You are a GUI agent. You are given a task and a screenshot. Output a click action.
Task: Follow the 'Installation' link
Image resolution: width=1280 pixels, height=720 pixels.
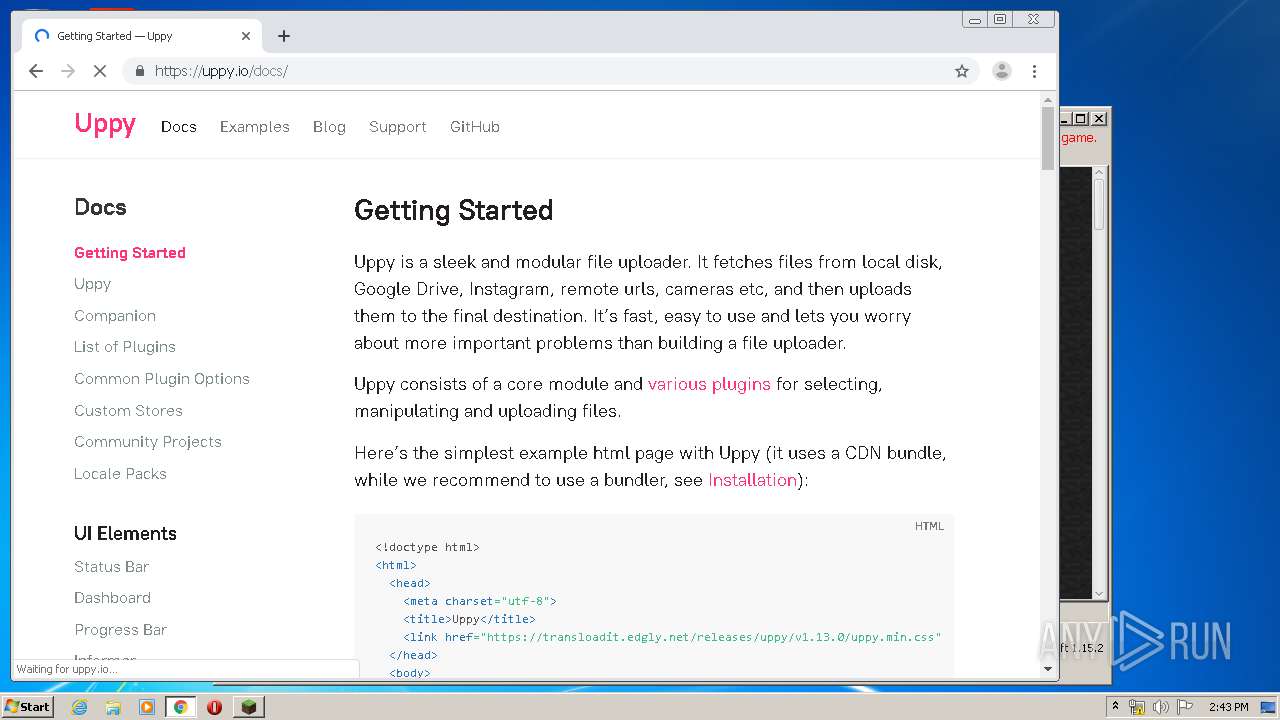(x=752, y=480)
